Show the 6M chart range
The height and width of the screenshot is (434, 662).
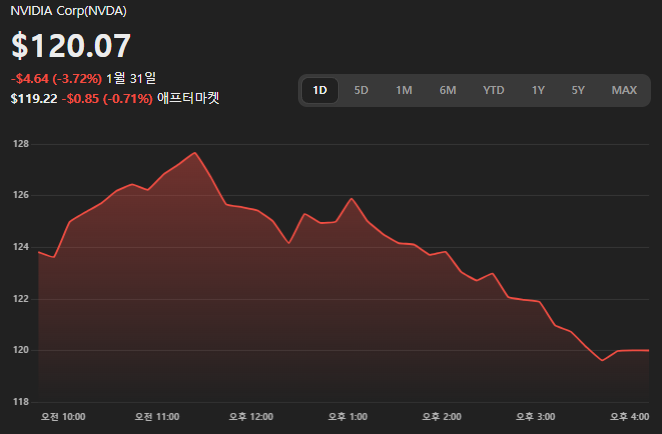point(448,90)
